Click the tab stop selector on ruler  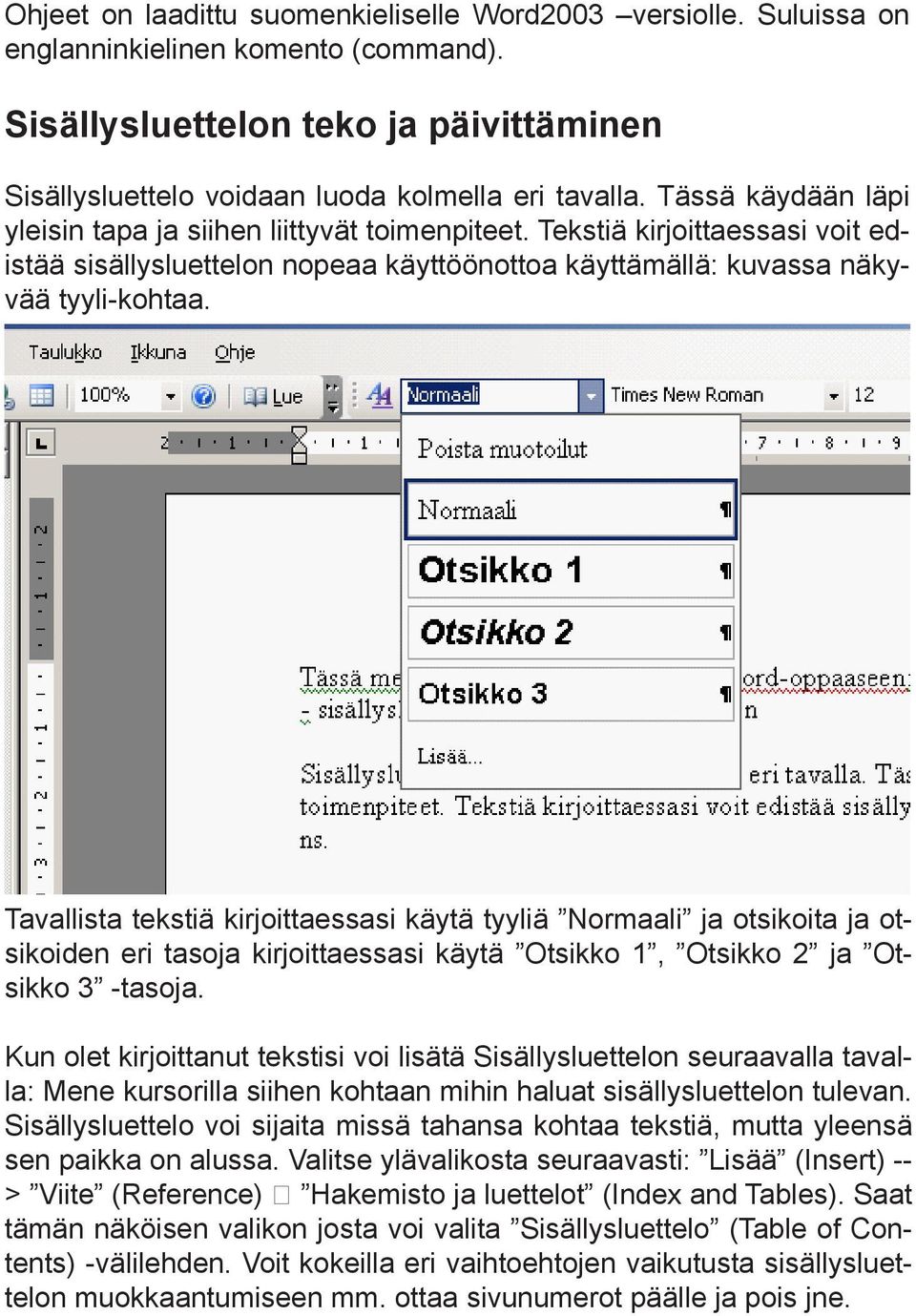(x=40, y=443)
